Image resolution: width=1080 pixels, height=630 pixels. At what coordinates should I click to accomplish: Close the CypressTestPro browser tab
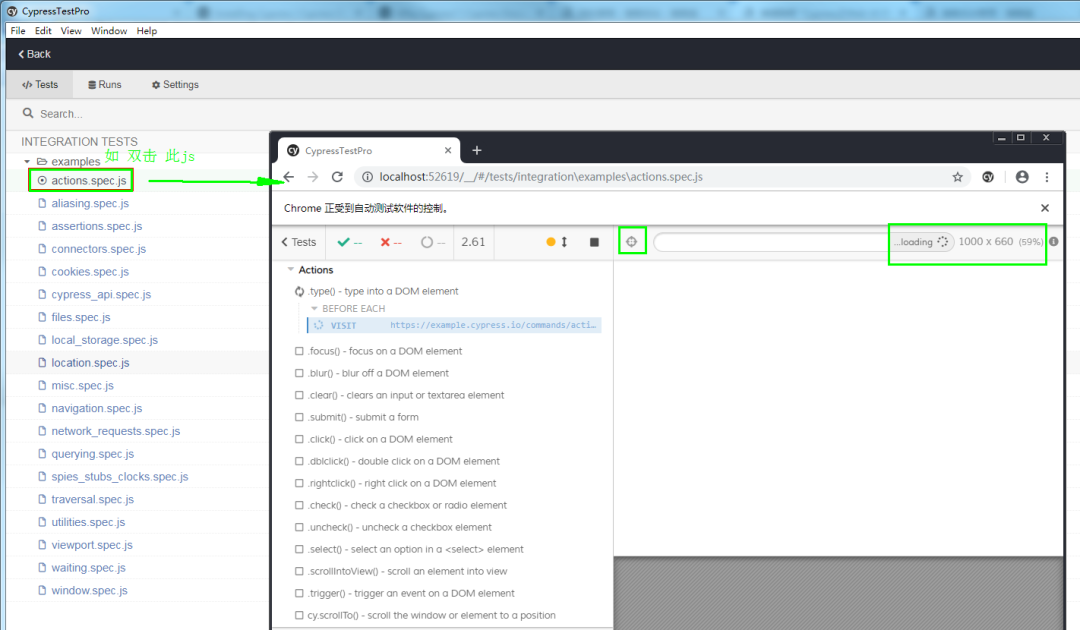(x=448, y=150)
